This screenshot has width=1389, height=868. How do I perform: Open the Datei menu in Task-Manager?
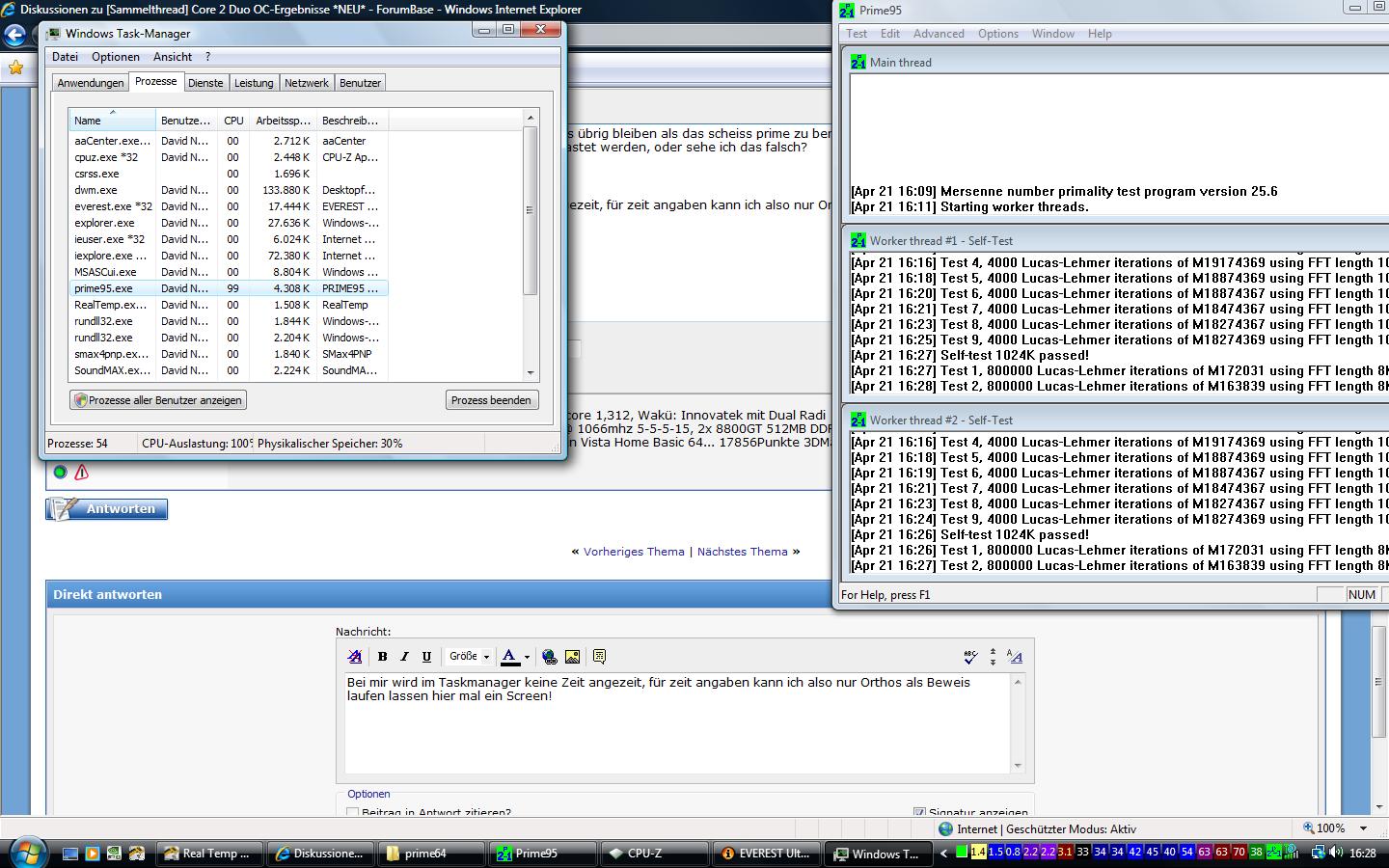(x=65, y=57)
